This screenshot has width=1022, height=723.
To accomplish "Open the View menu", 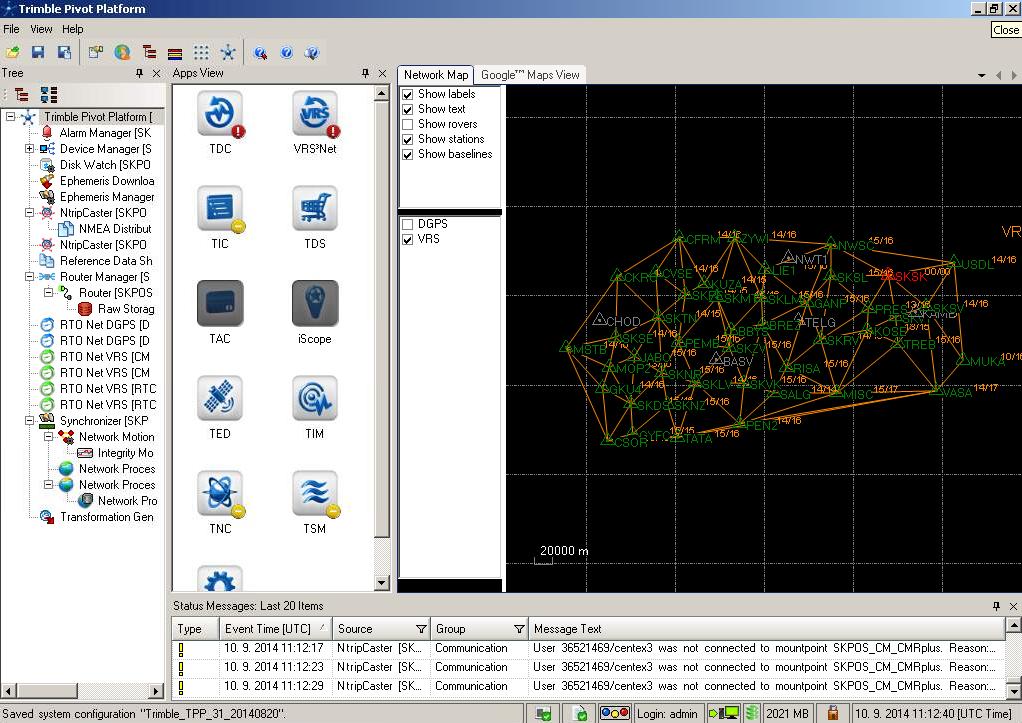I will coord(41,29).
